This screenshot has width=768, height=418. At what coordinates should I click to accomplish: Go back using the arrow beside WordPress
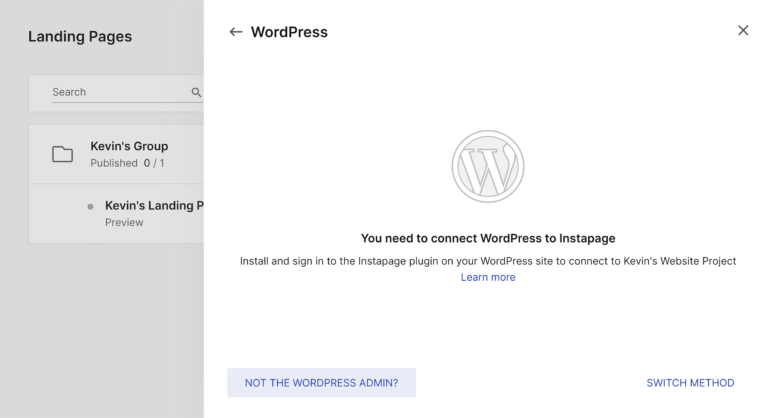click(236, 32)
